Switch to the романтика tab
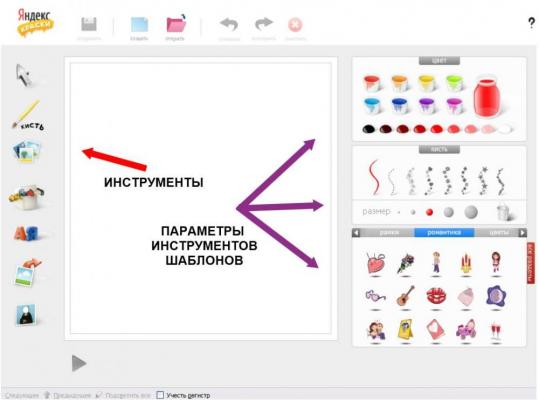 pyautogui.click(x=444, y=233)
